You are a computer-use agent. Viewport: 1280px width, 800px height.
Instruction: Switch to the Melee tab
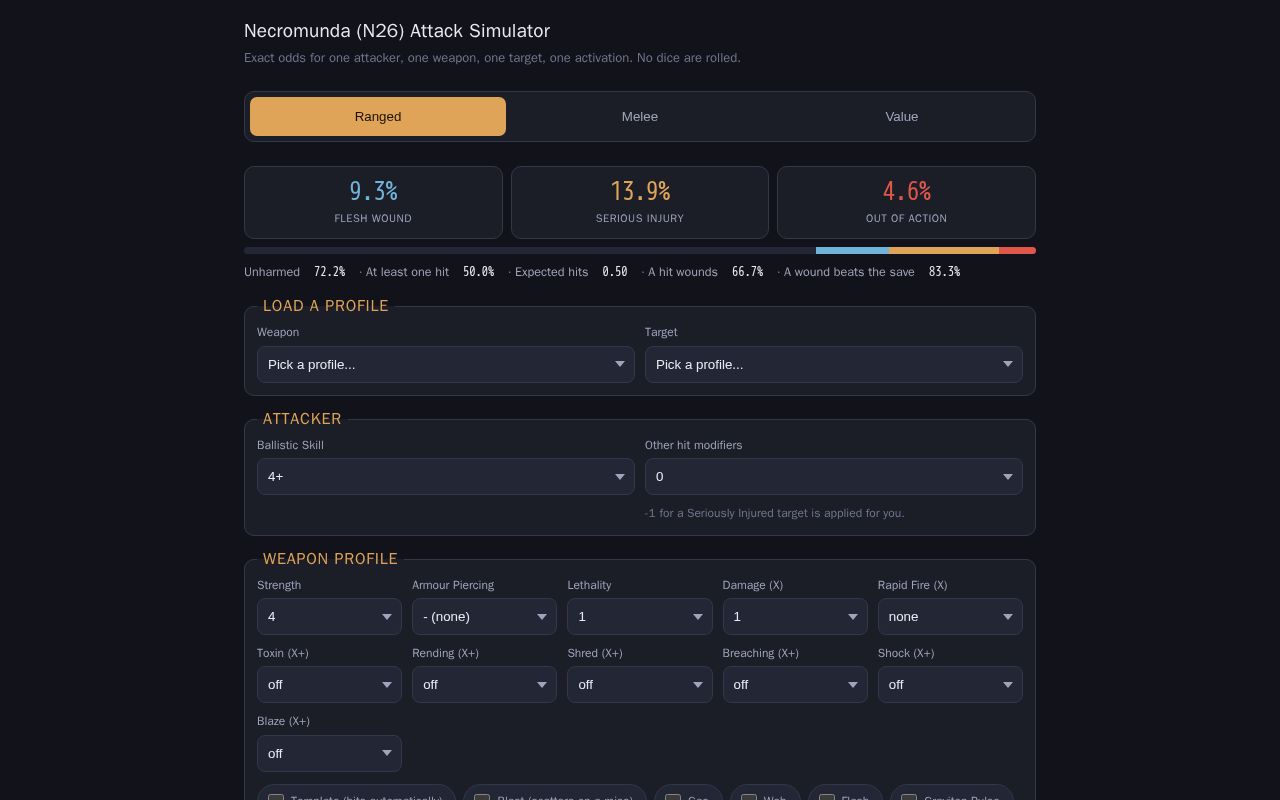[x=640, y=116]
